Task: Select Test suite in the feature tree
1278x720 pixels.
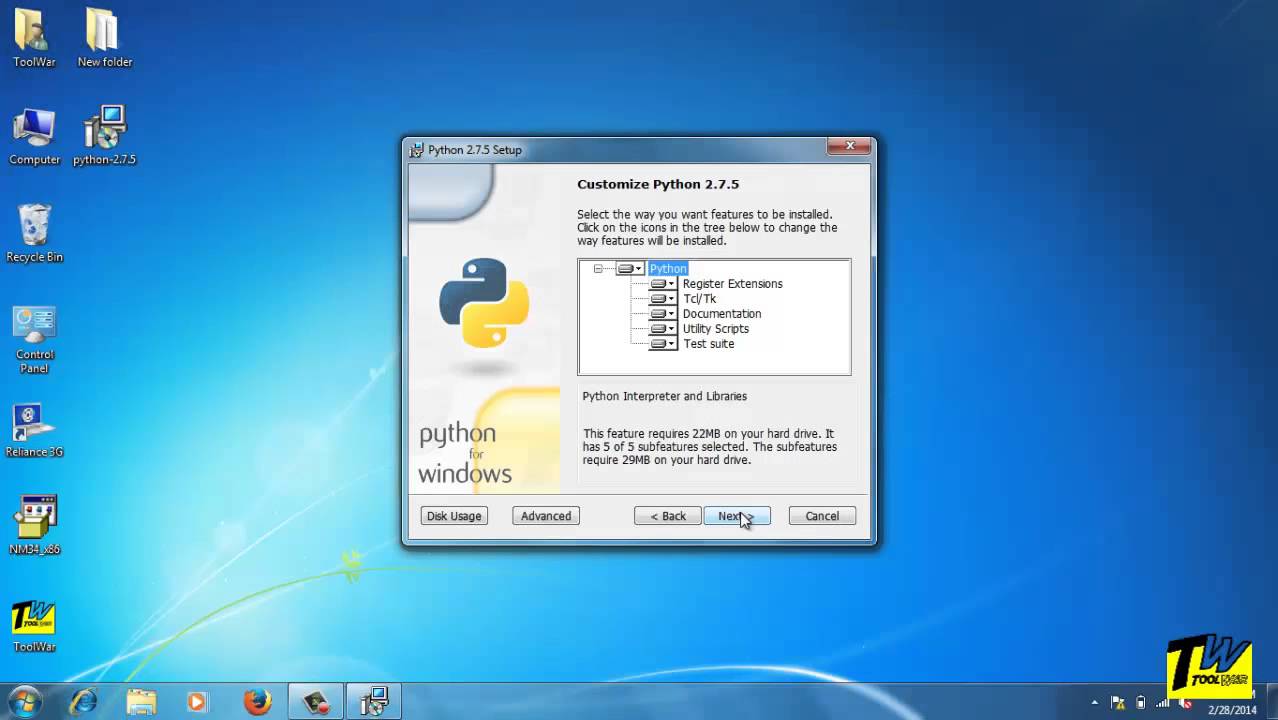Action: [708, 344]
